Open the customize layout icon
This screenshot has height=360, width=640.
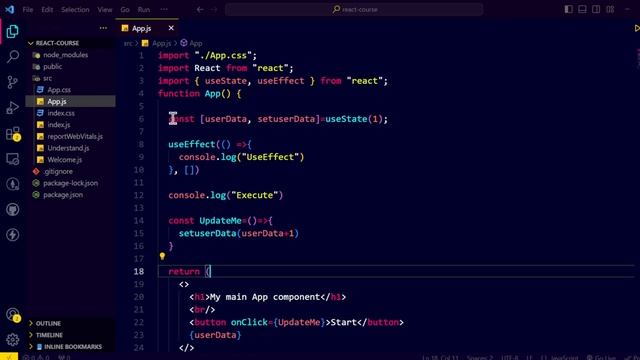tap(610, 9)
